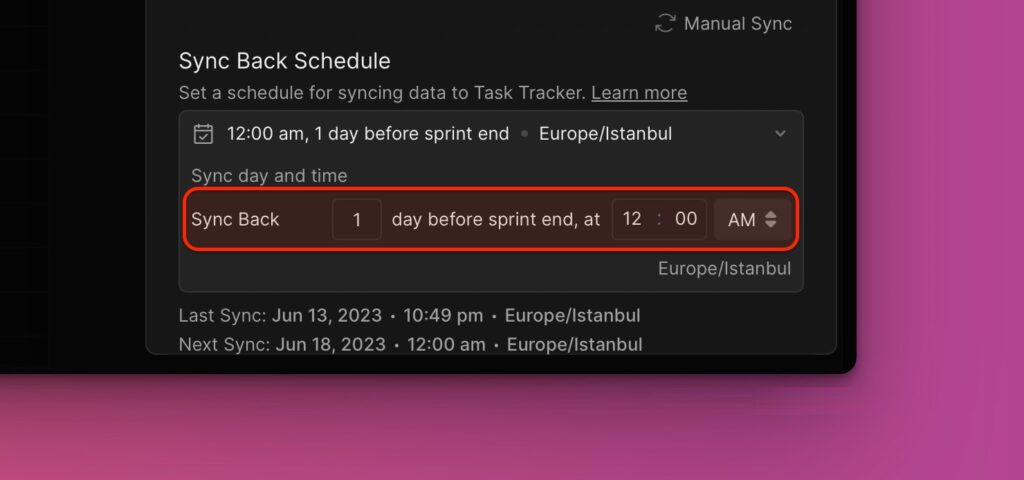Click the Manual Sync refresh icon
The image size is (1024, 480).
coord(665,24)
